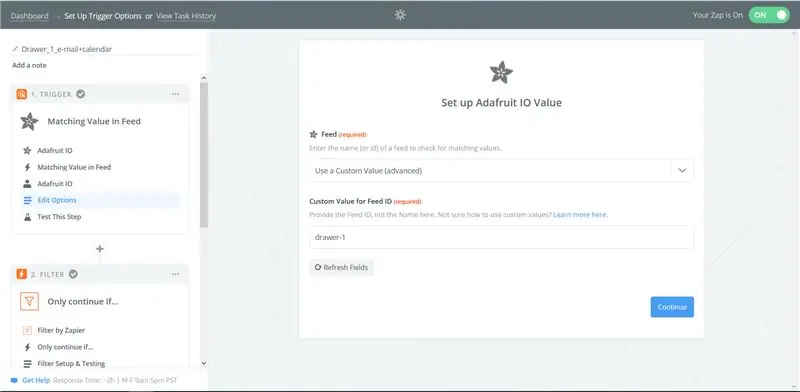Click the list icon next to Edit Options

[28, 200]
